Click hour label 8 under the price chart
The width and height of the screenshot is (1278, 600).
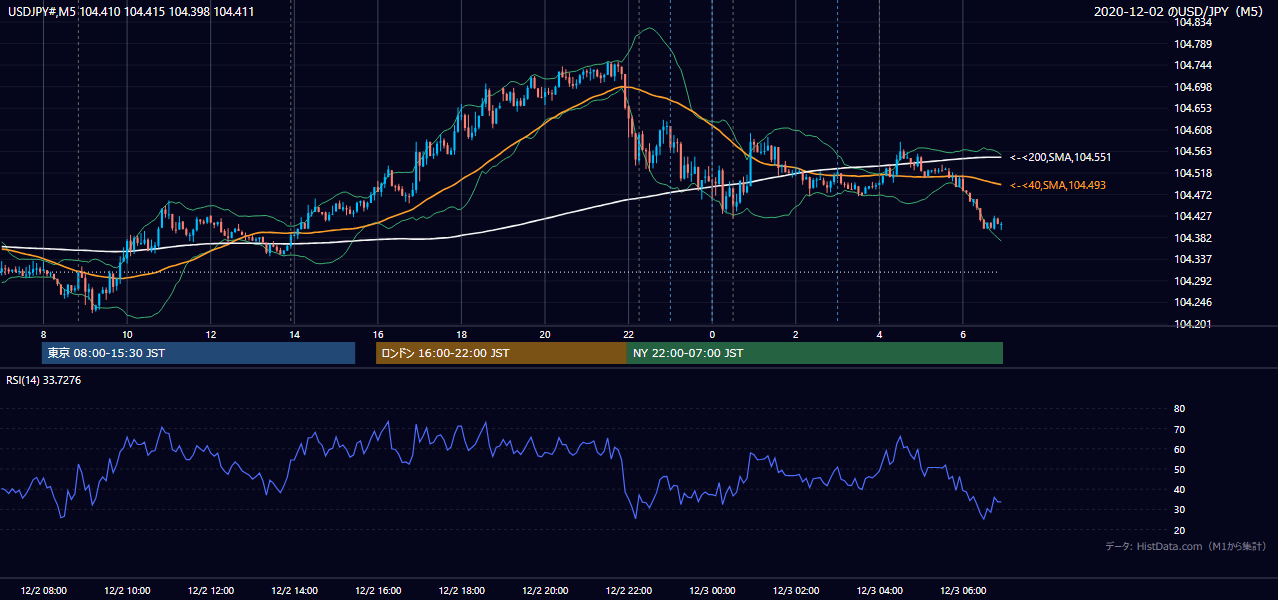coord(43,334)
